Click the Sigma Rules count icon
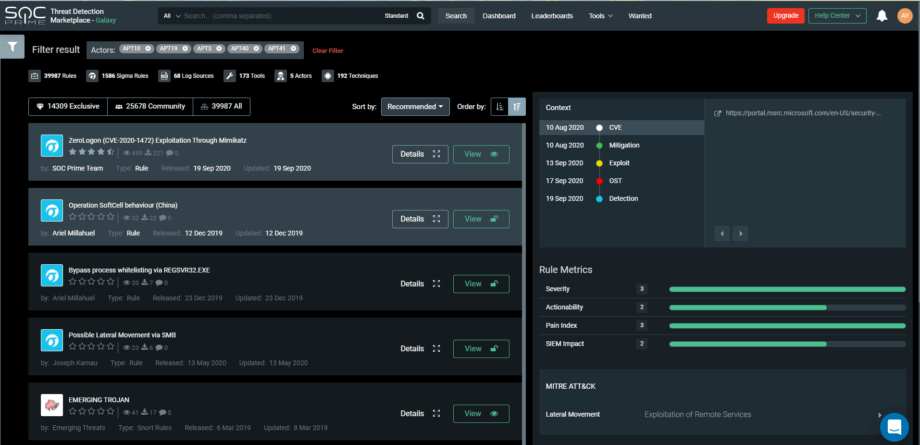The width and height of the screenshot is (920, 445). click(92, 76)
